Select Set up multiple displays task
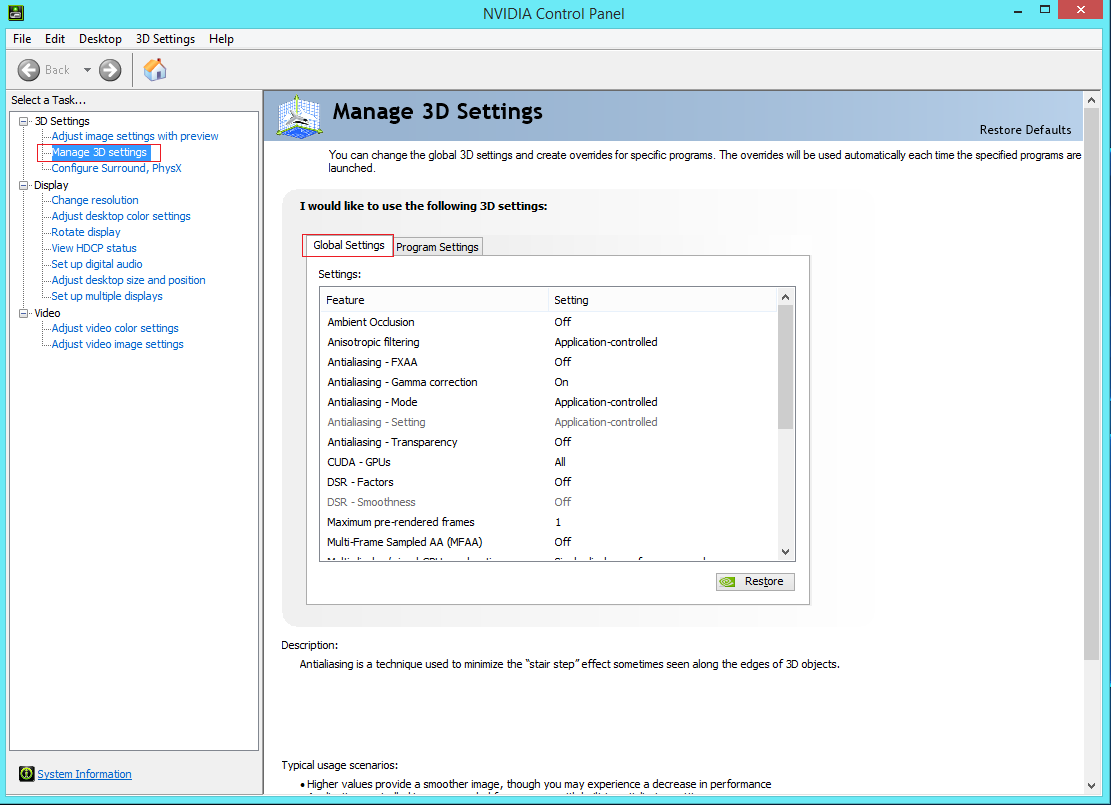This screenshot has height=805, width=1111. [x=106, y=296]
